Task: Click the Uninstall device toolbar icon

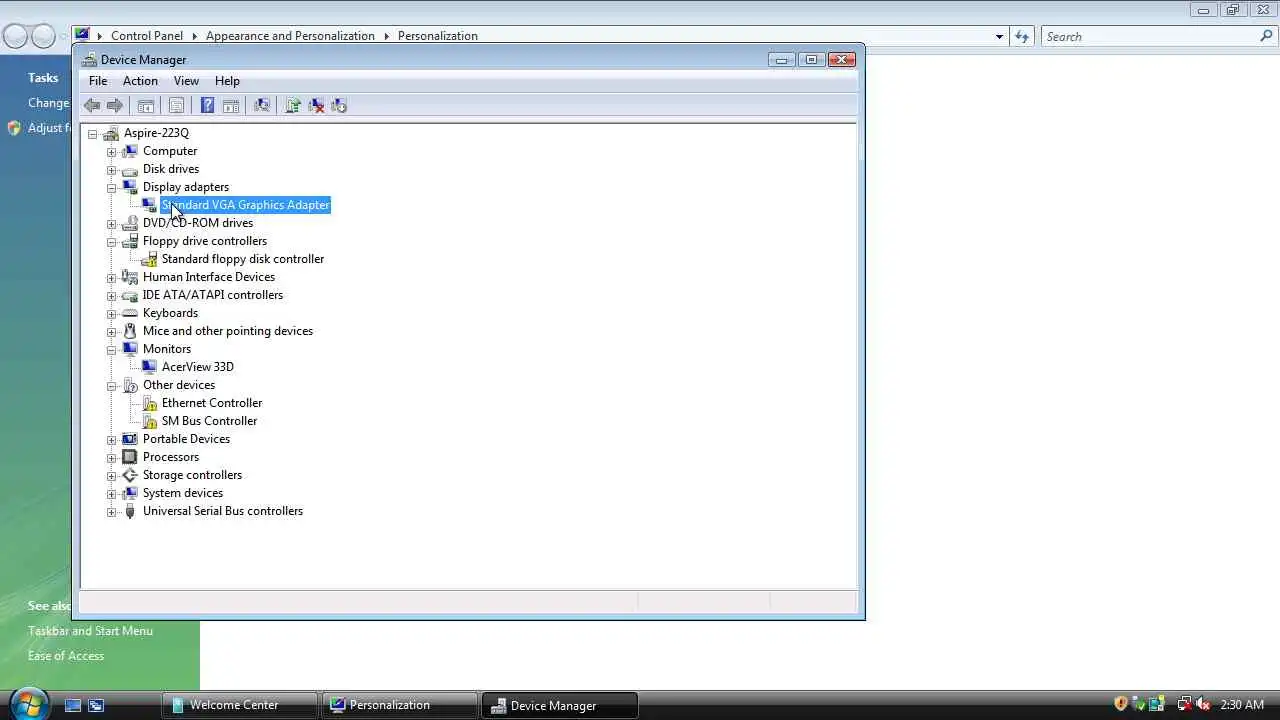Action: [x=316, y=105]
